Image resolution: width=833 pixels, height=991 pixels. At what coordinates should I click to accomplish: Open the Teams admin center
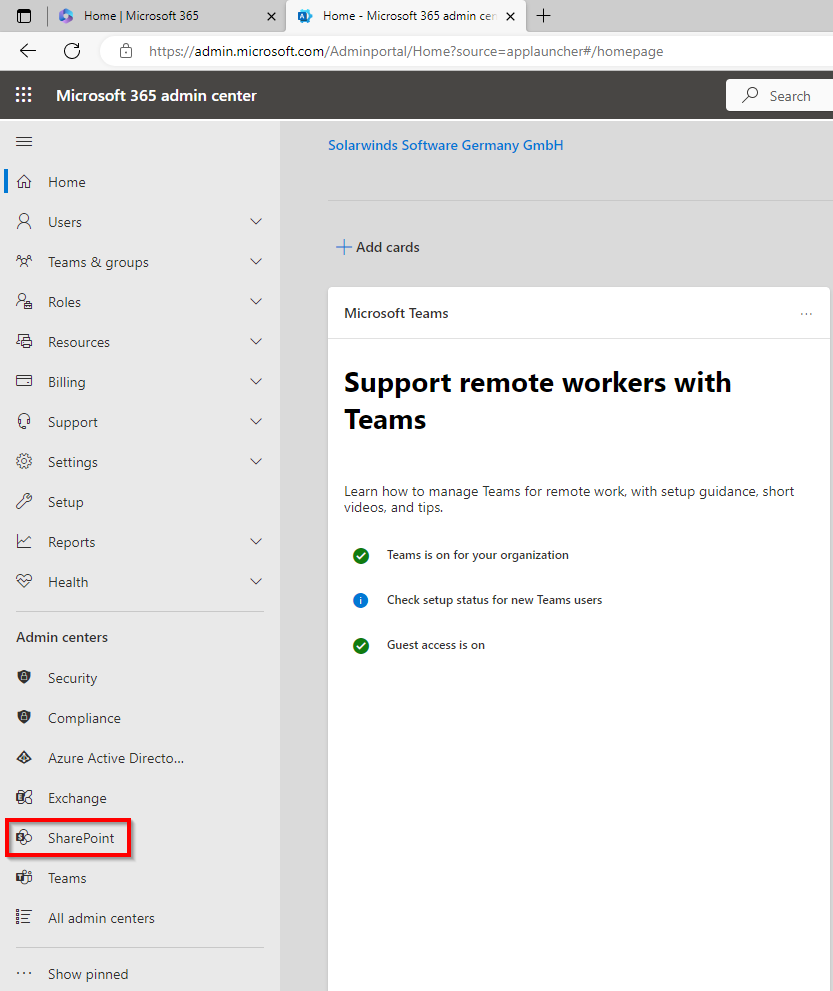coord(66,878)
